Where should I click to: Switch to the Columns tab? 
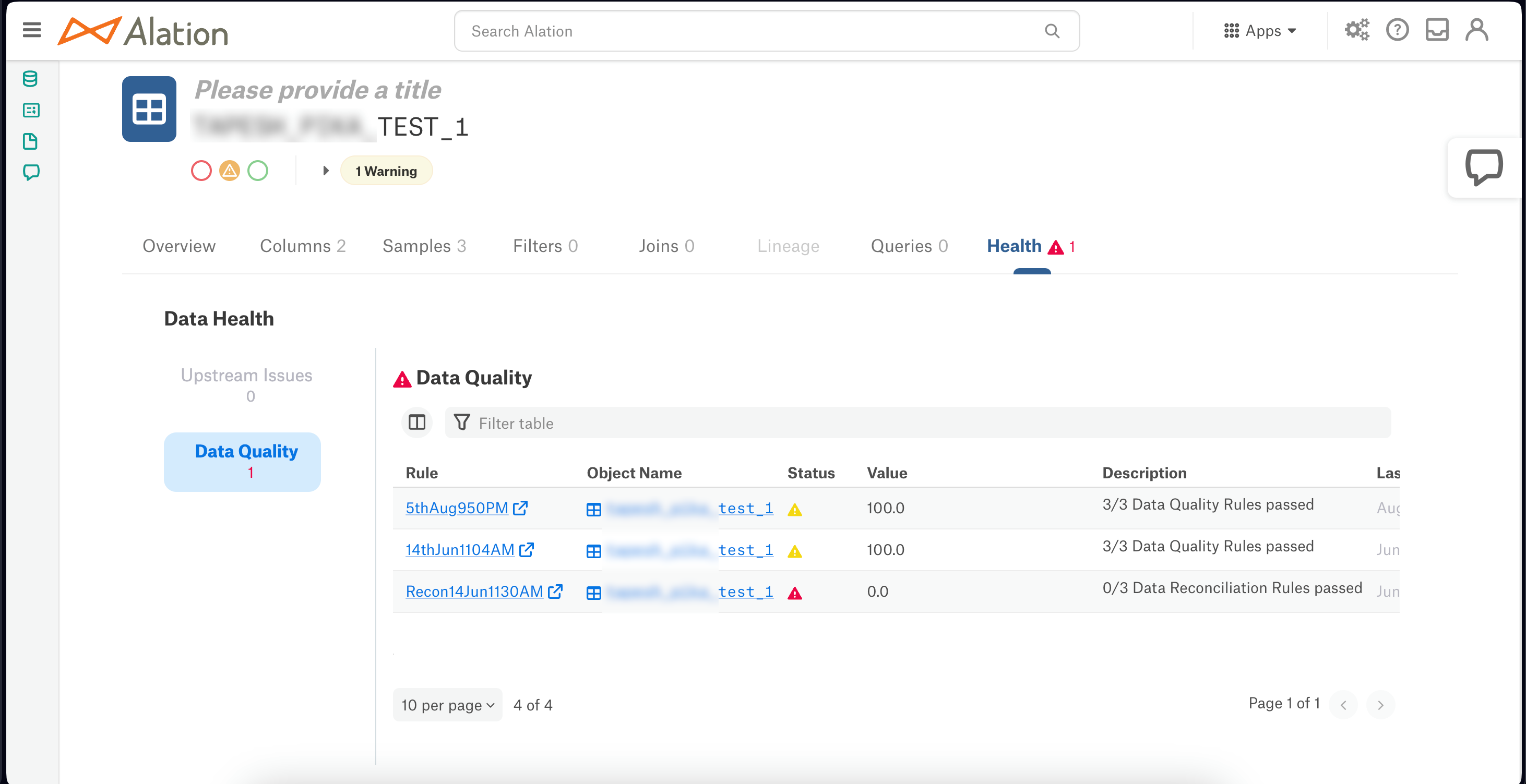[x=303, y=246]
